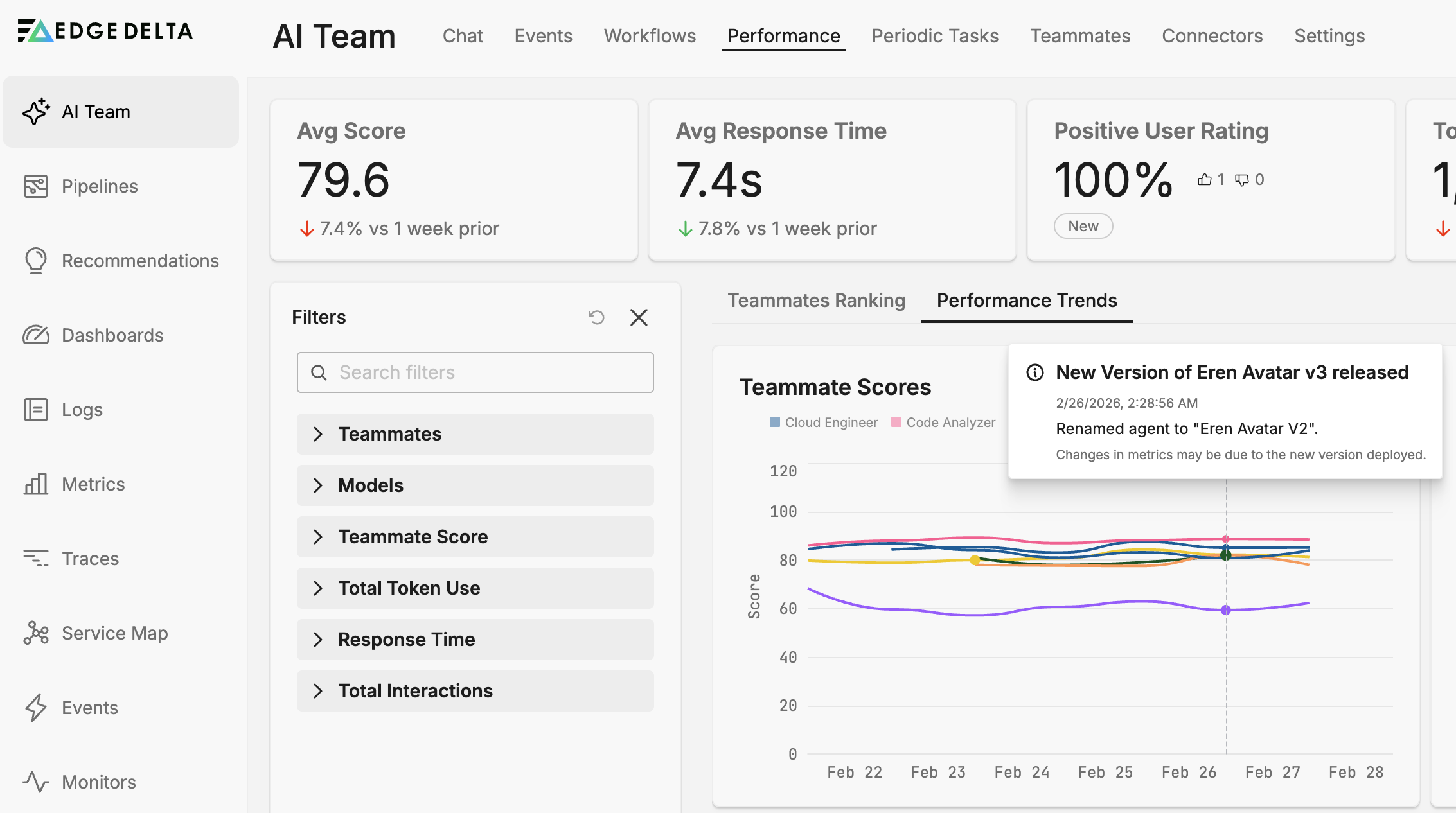1456x813 pixels.
Task: Click the Monitors pulse icon
Action: click(36, 782)
